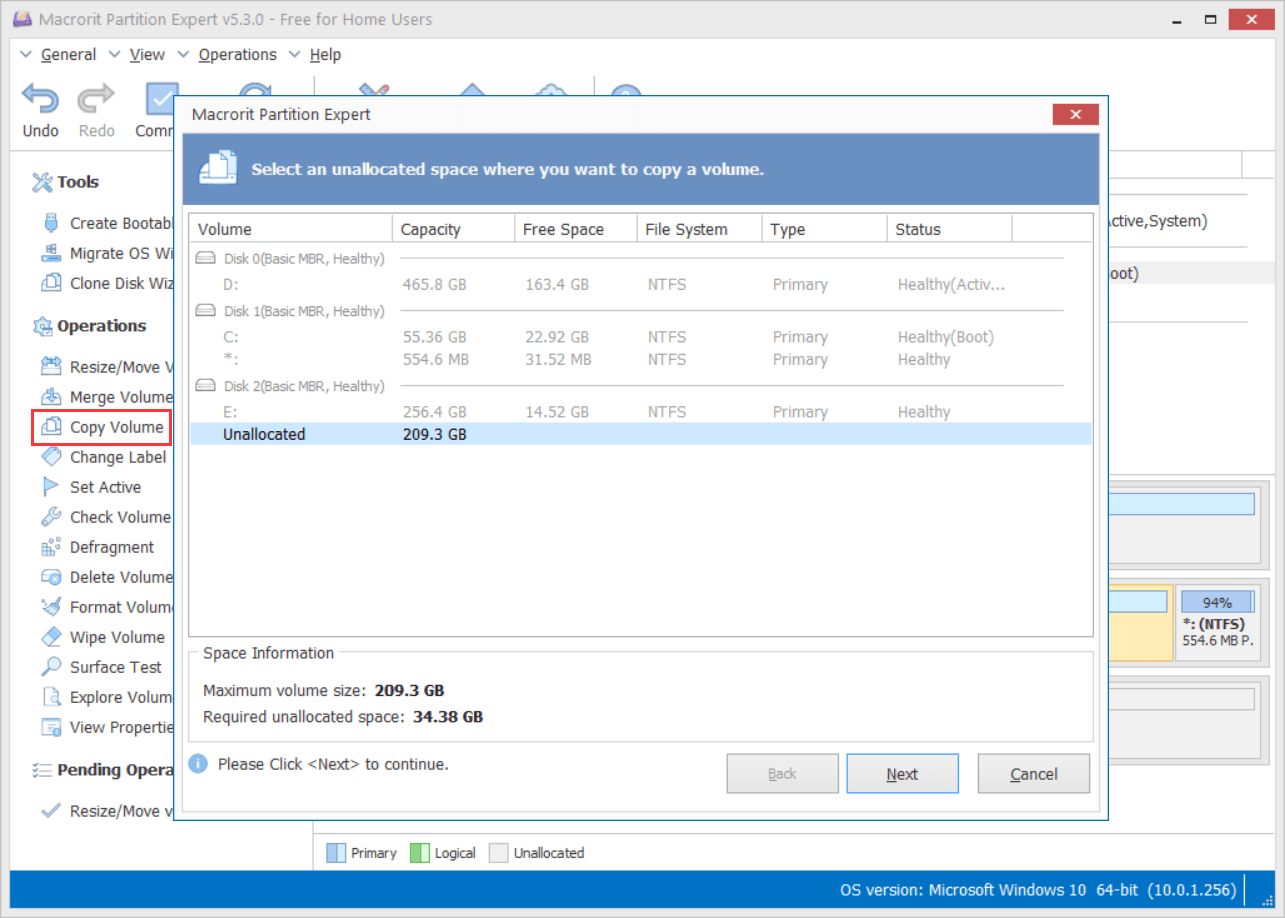Click the Logical legend color swatch
This screenshot has width=1285, height=918.
419,853
